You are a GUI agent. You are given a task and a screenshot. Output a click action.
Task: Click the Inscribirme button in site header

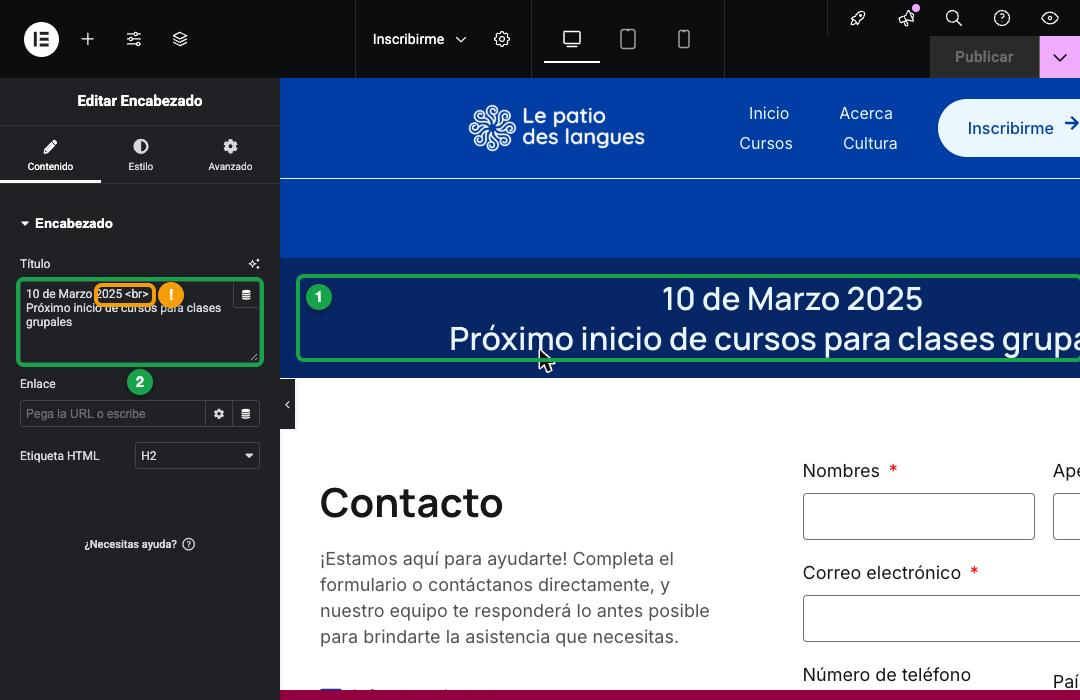pos(1009,128)
